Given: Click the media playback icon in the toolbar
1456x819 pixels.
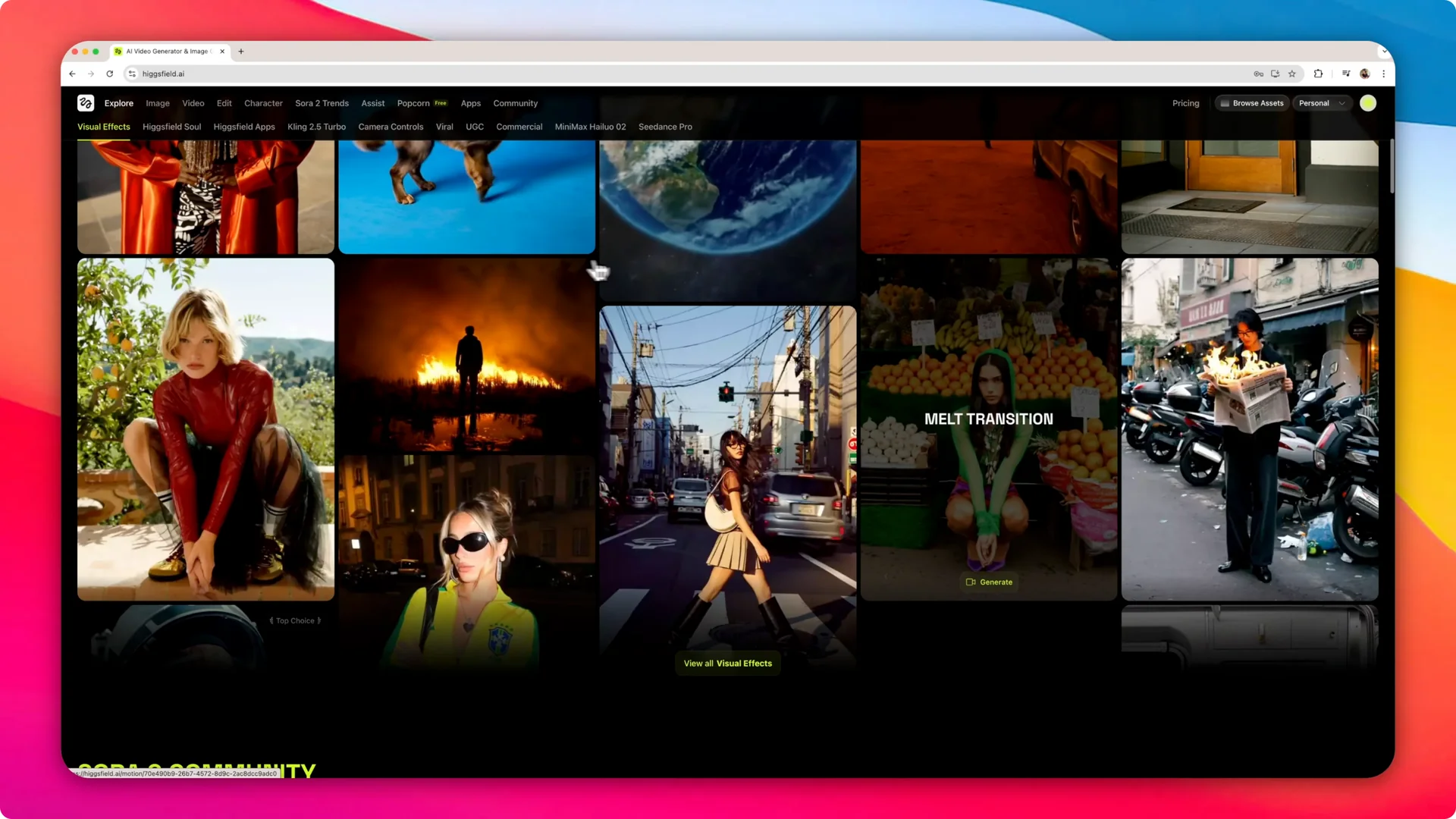Looking at the screenshot, I should tap(1346, 74).
